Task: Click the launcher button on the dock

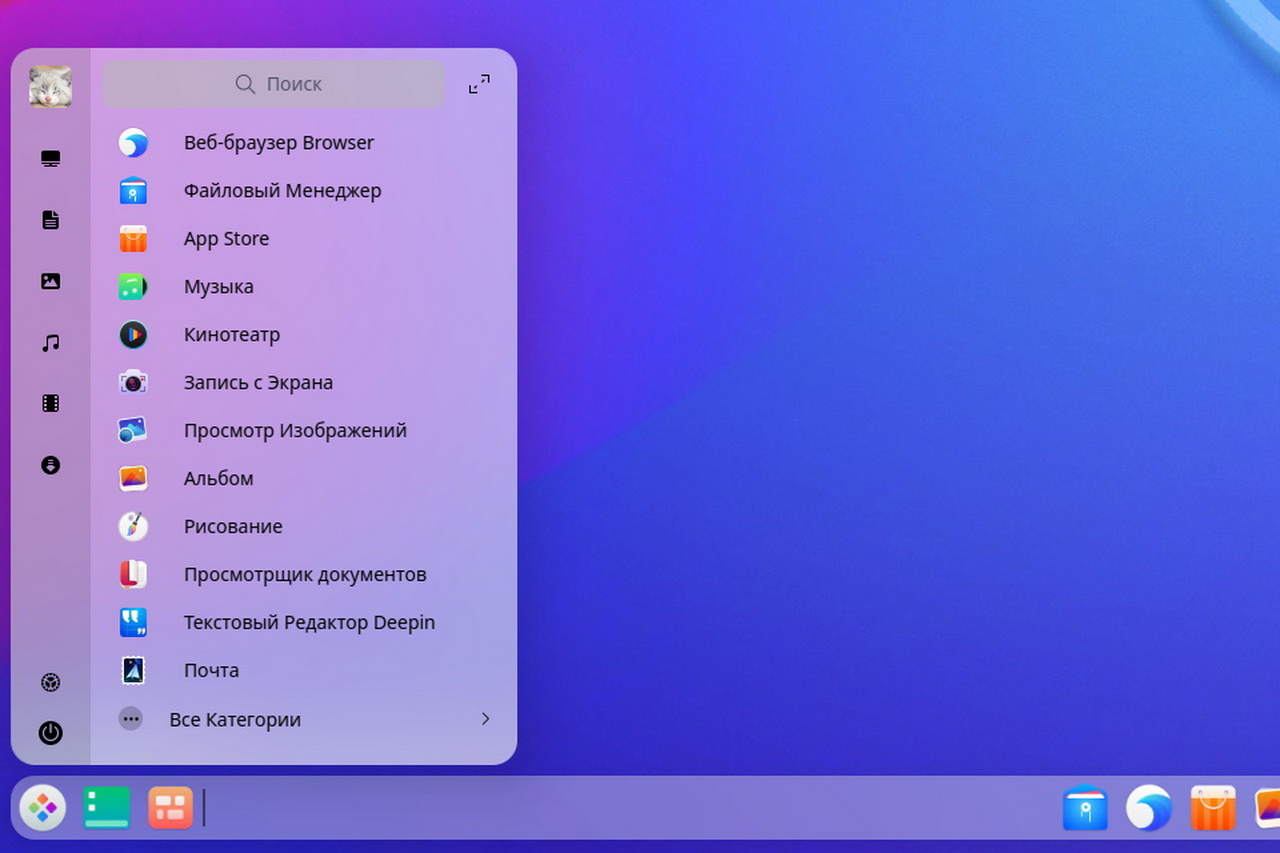Action: pyautogui.click(x=42, y=808)
